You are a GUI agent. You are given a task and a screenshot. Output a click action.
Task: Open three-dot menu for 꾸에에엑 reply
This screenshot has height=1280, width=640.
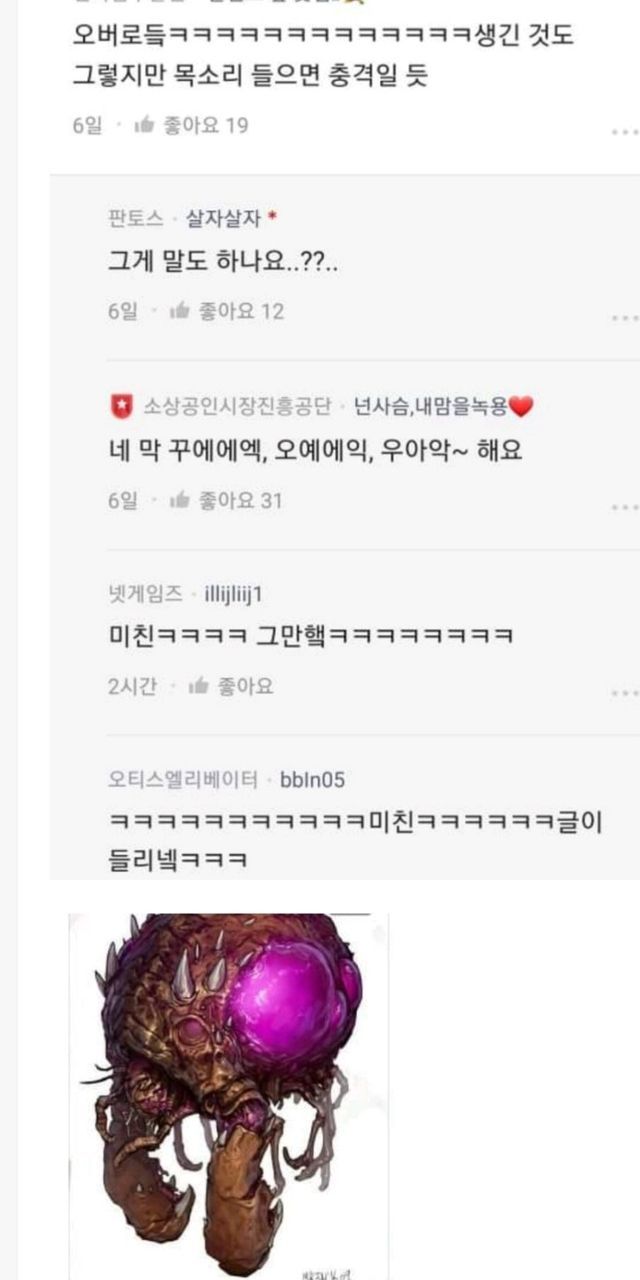tap(625, 507)
